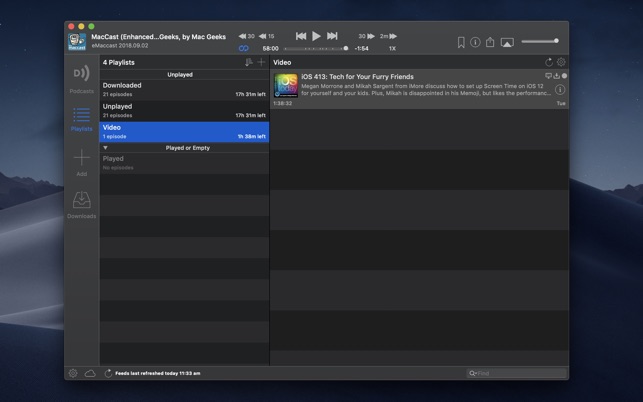643x402 pixels.
Task: Click inside the Find search field
Action: (x=517, y=373)
